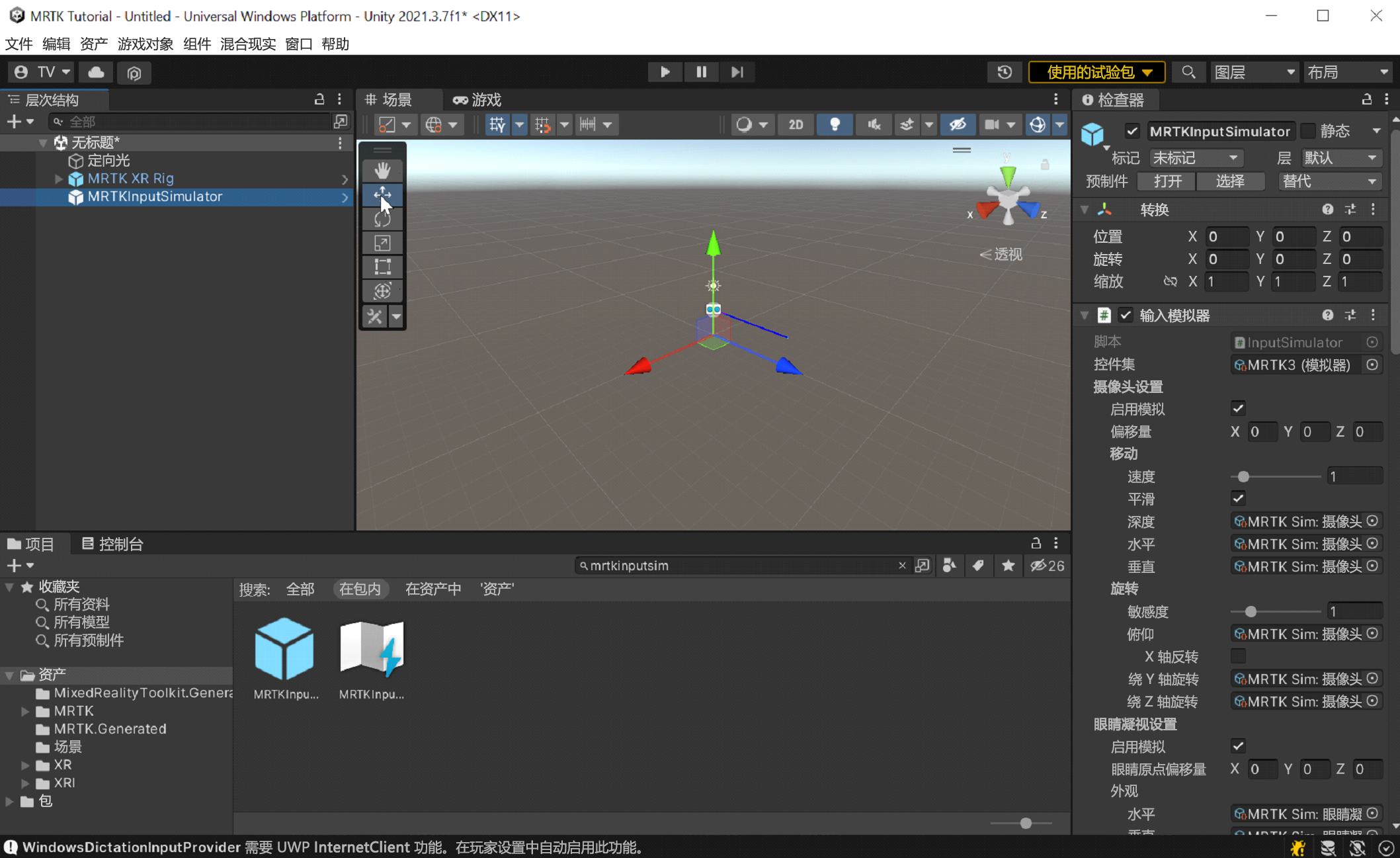1400x858 pixels.
Task: Toggle 2D view mode
Action: click(796, 124)
